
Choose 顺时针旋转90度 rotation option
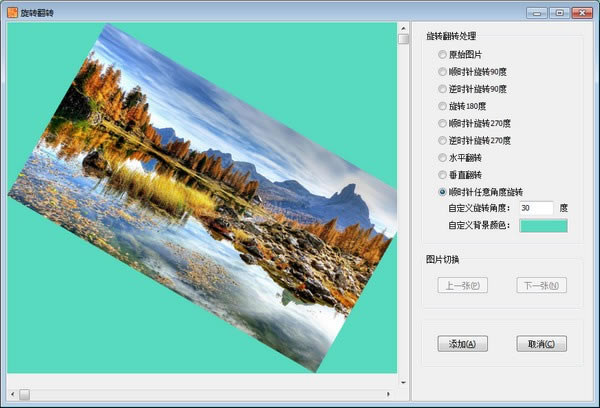(443, 72)
